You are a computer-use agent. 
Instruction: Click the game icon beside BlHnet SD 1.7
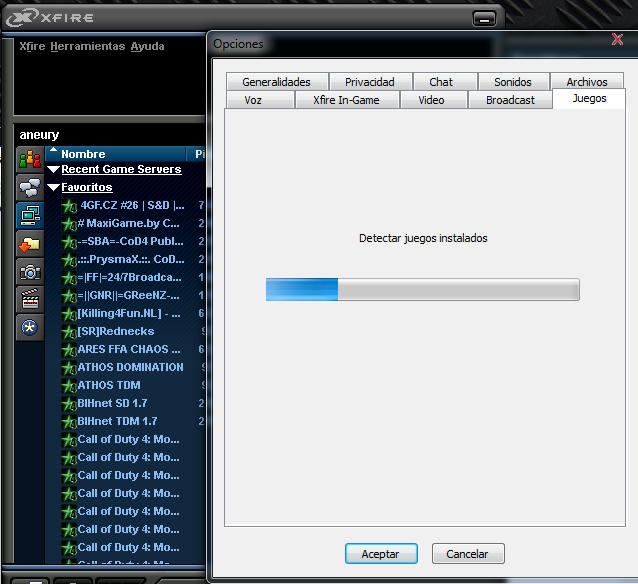coord(69,405)
